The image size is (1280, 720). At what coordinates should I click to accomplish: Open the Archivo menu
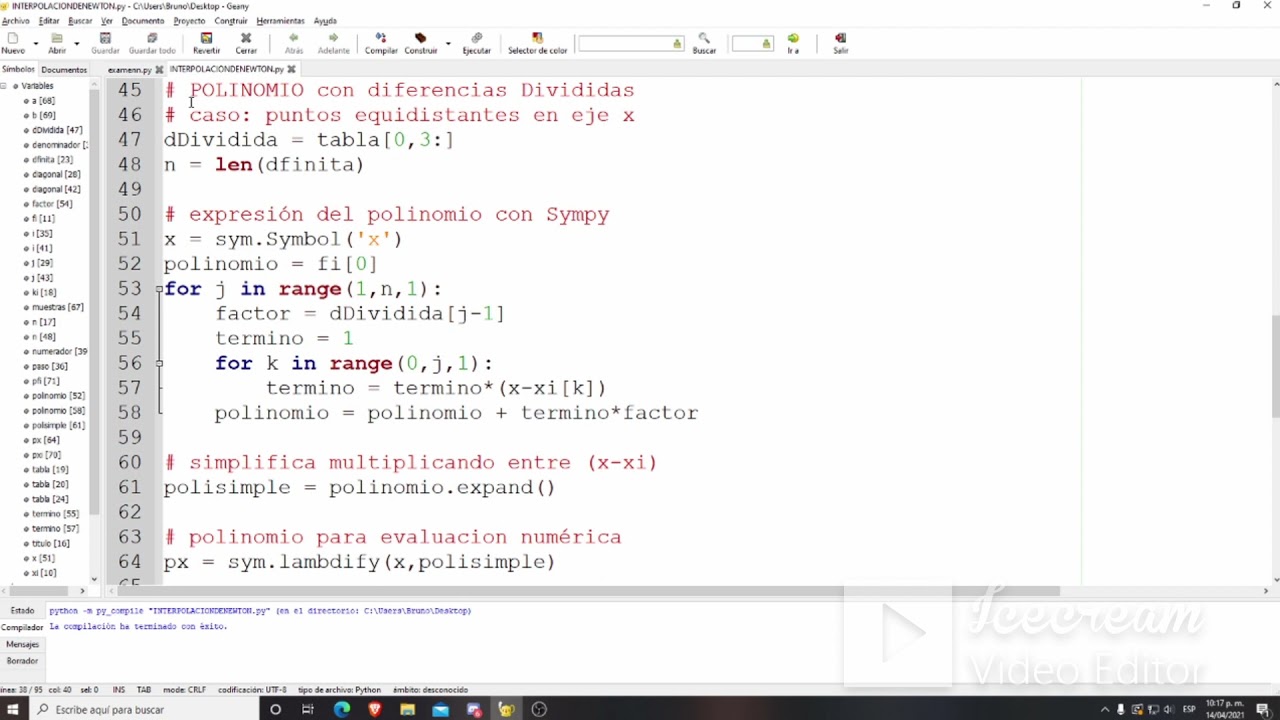15,21
